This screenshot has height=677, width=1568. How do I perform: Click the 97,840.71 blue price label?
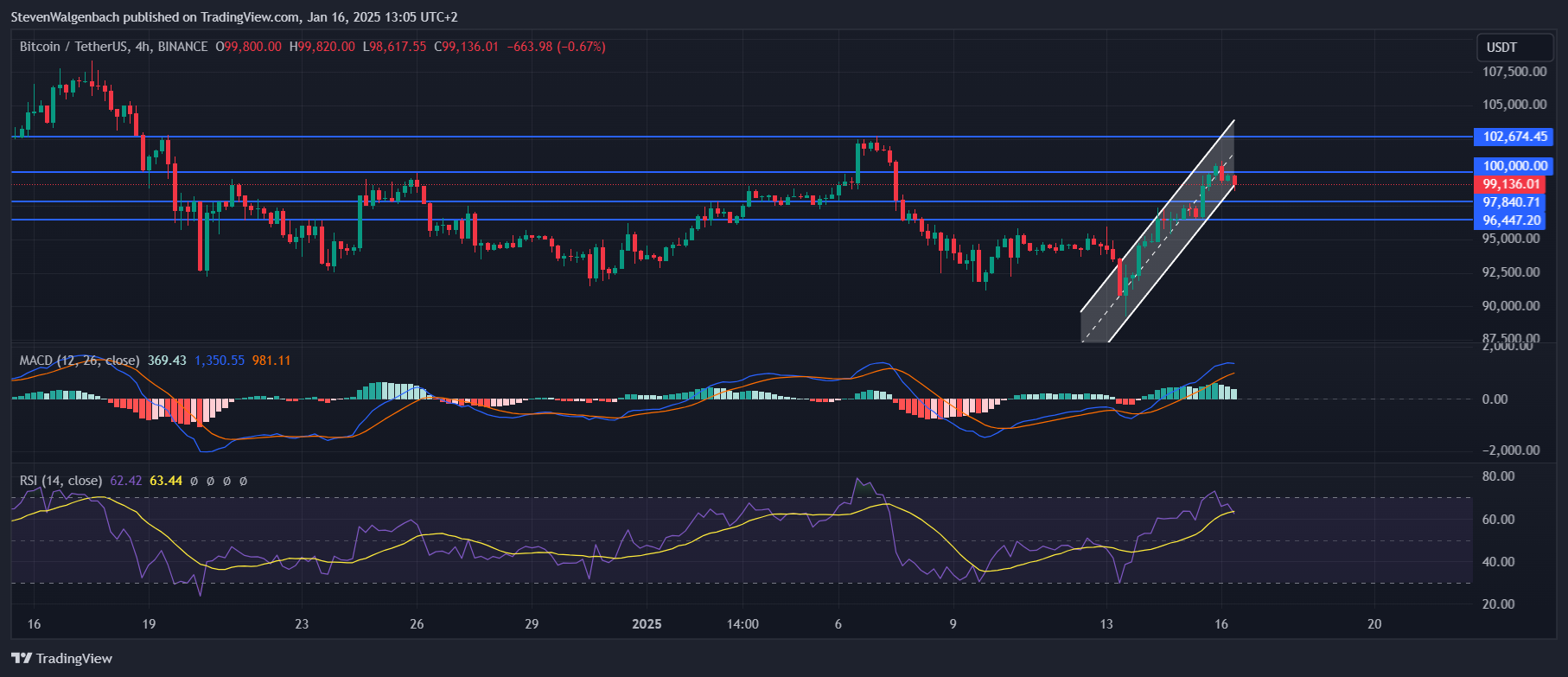pos(1511,202)
